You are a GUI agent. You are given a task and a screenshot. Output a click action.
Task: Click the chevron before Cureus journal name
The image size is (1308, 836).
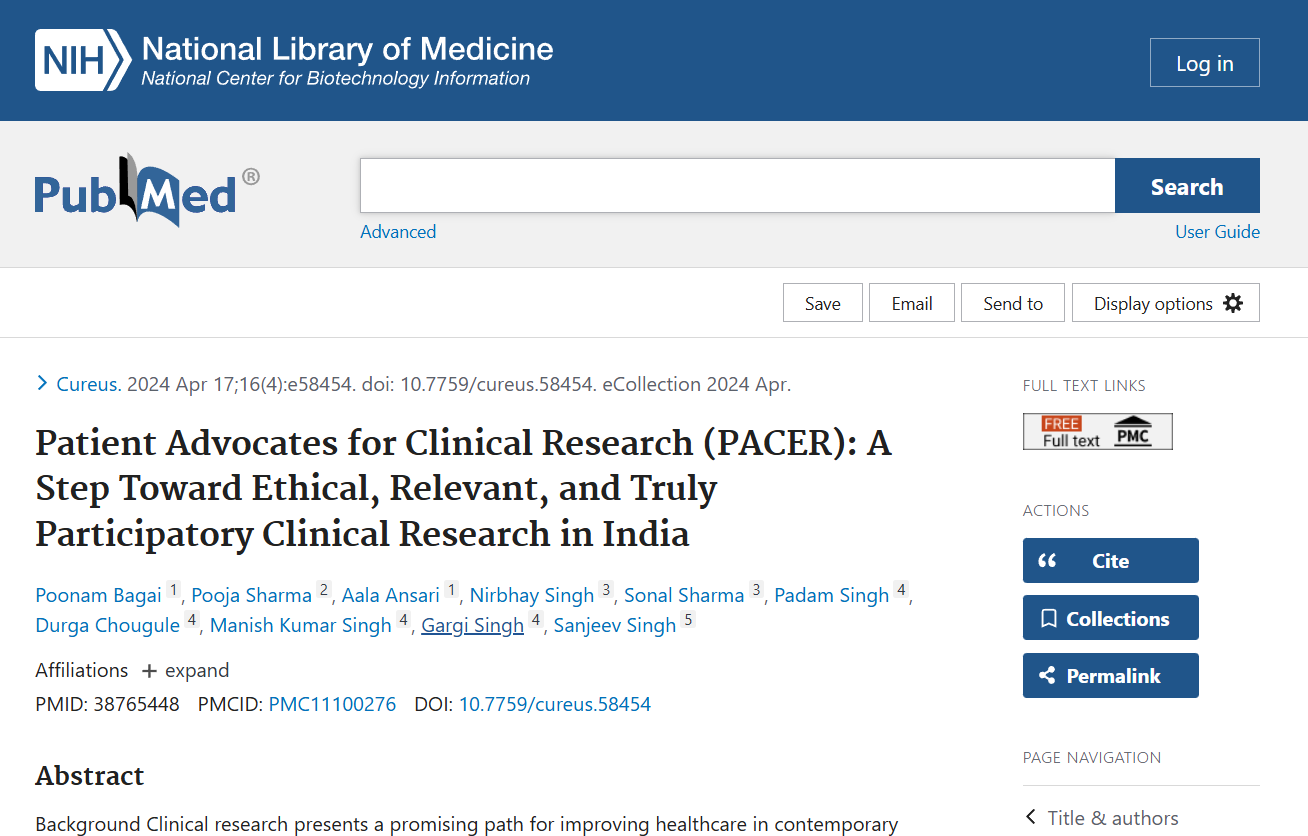42,383
